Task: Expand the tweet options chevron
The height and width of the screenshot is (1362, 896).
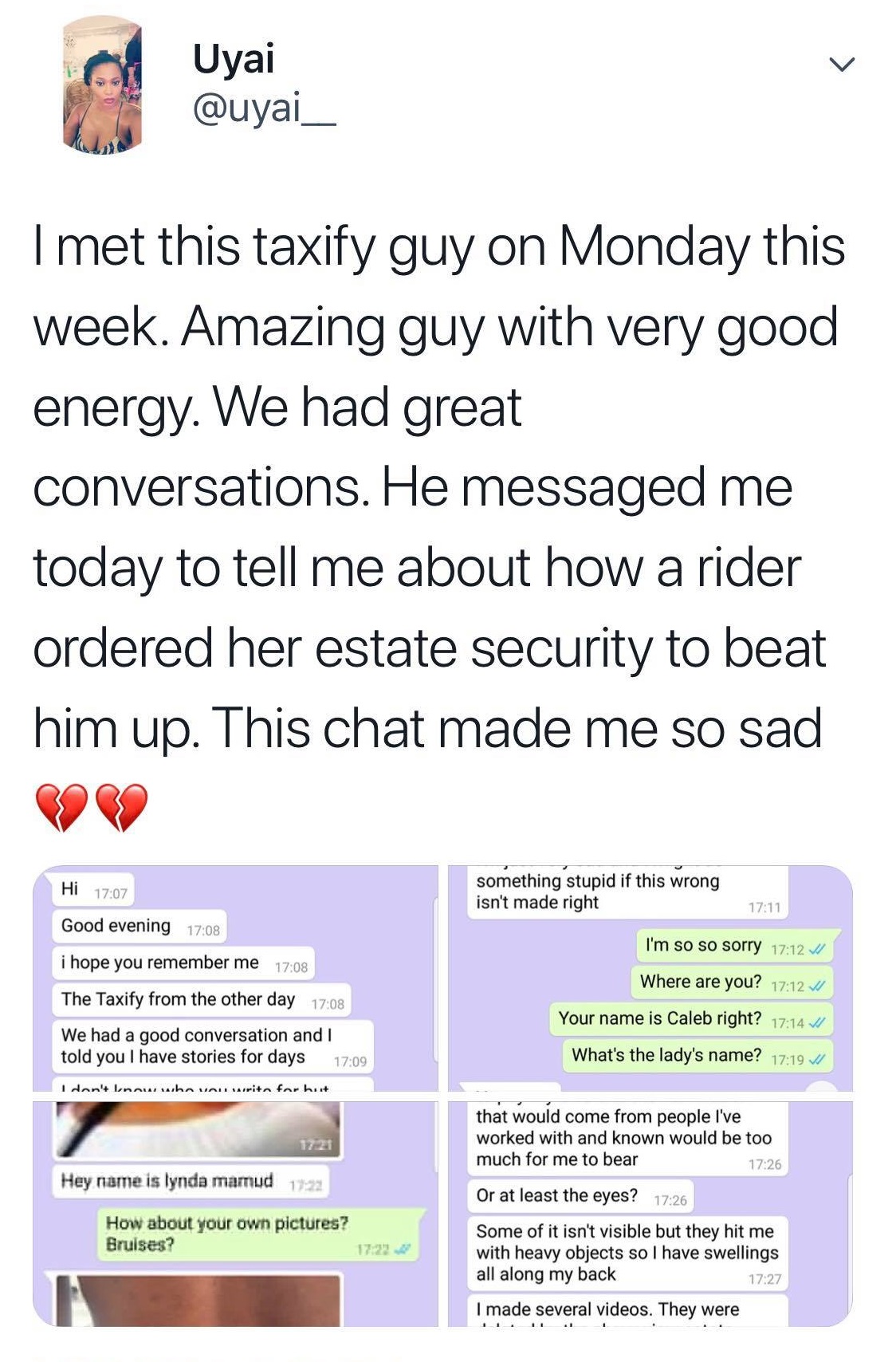Action: coord(841,64)
